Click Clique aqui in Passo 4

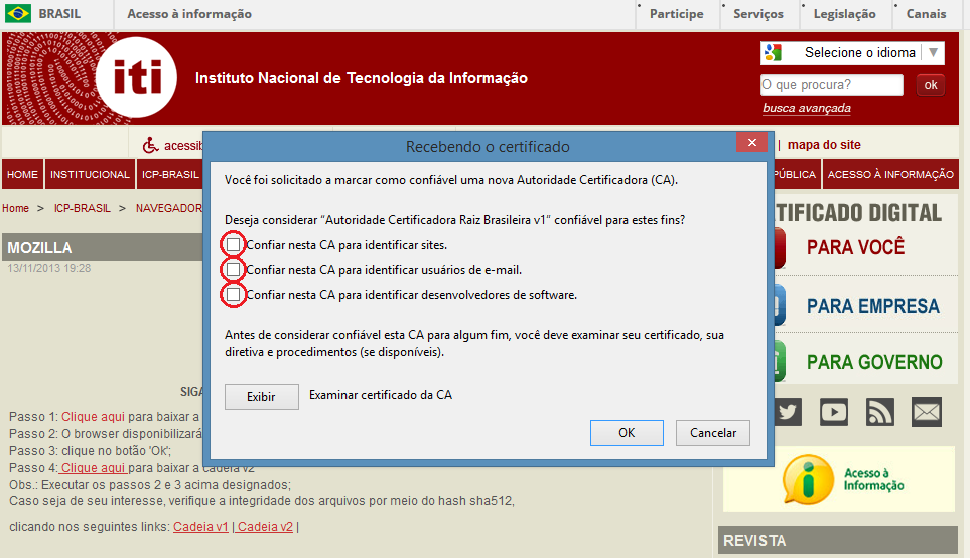point(93,468)
